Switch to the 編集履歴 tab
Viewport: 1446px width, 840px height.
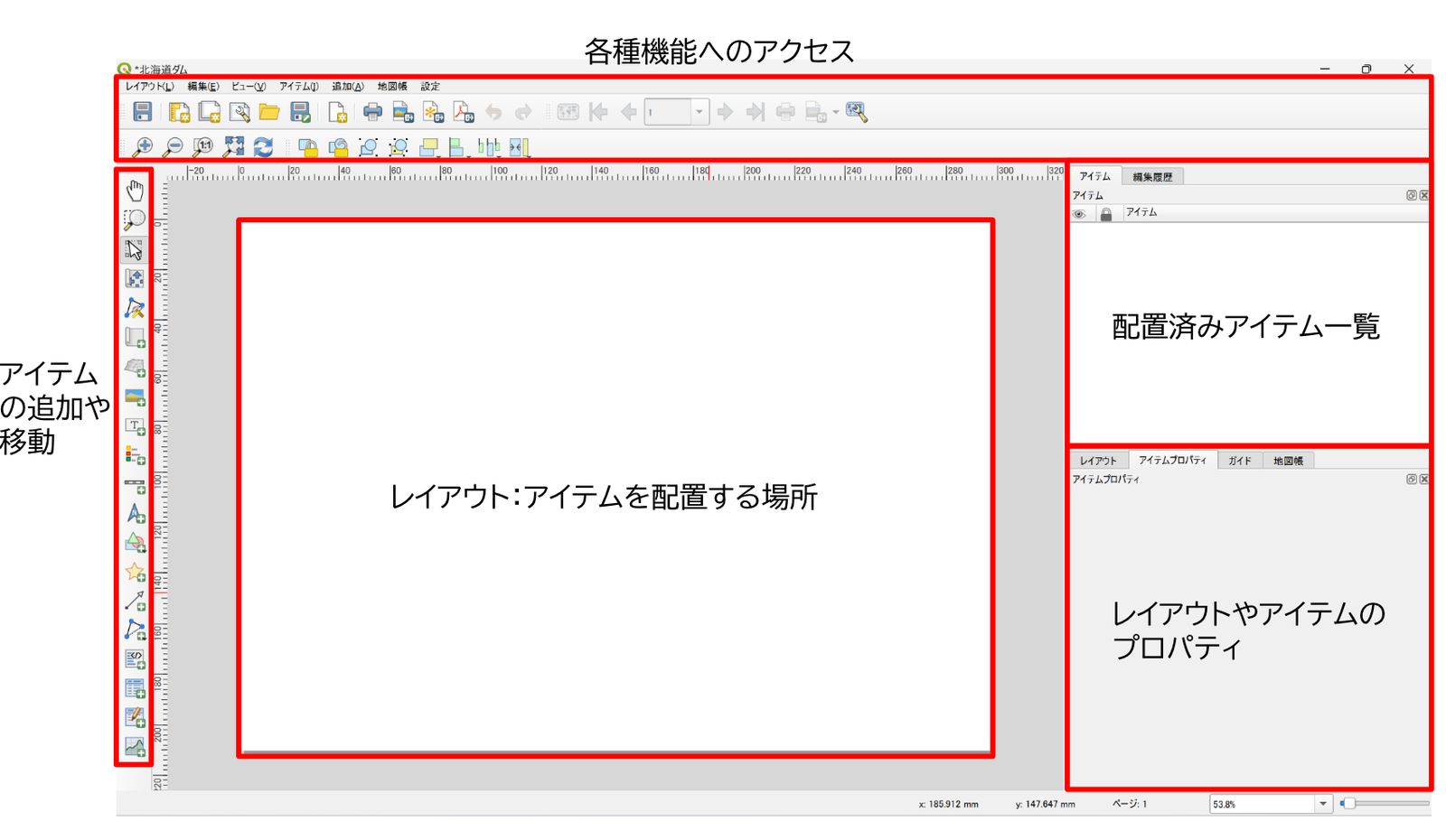1152,177
